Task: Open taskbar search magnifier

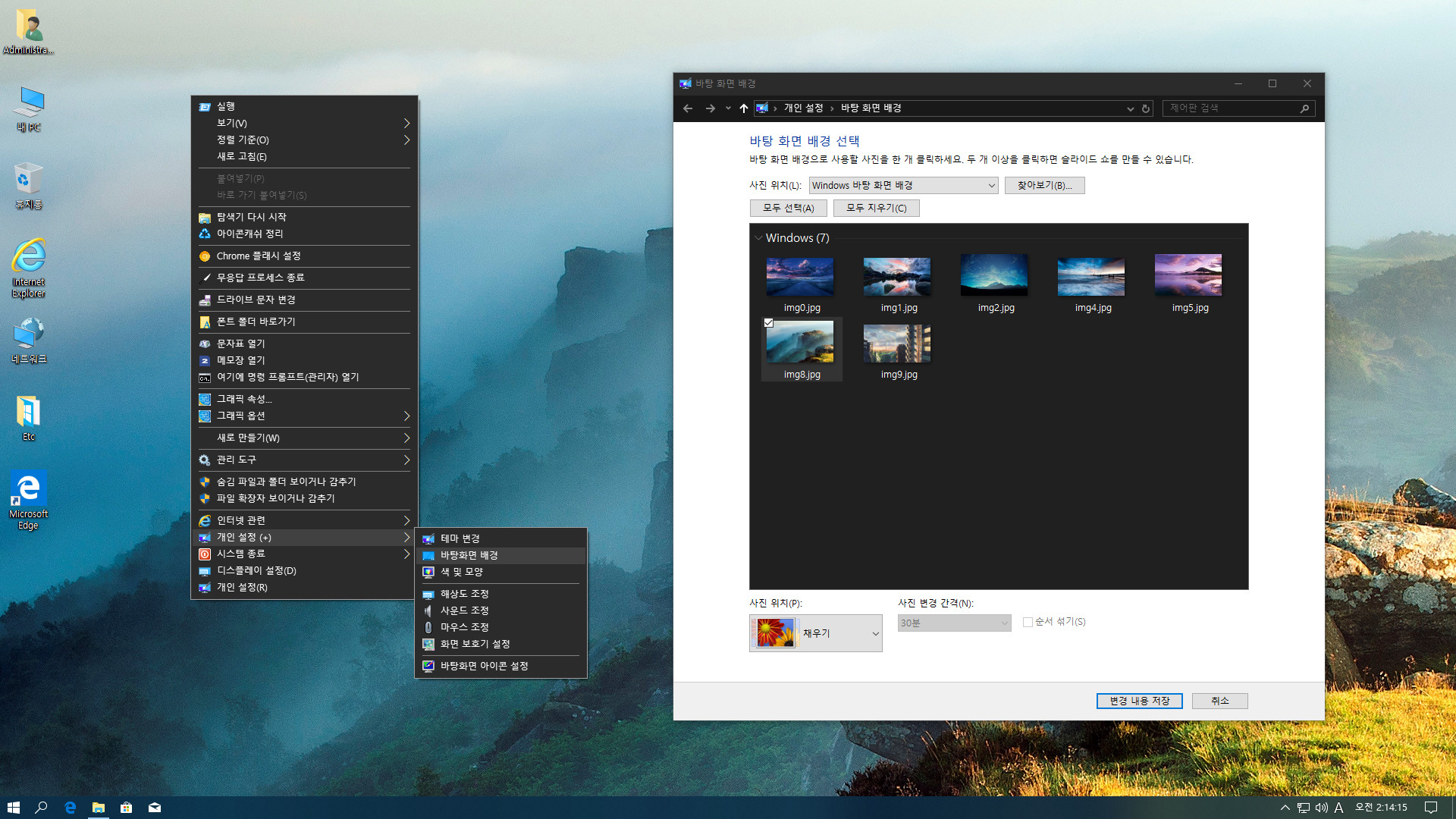Action: pos(41,808)
